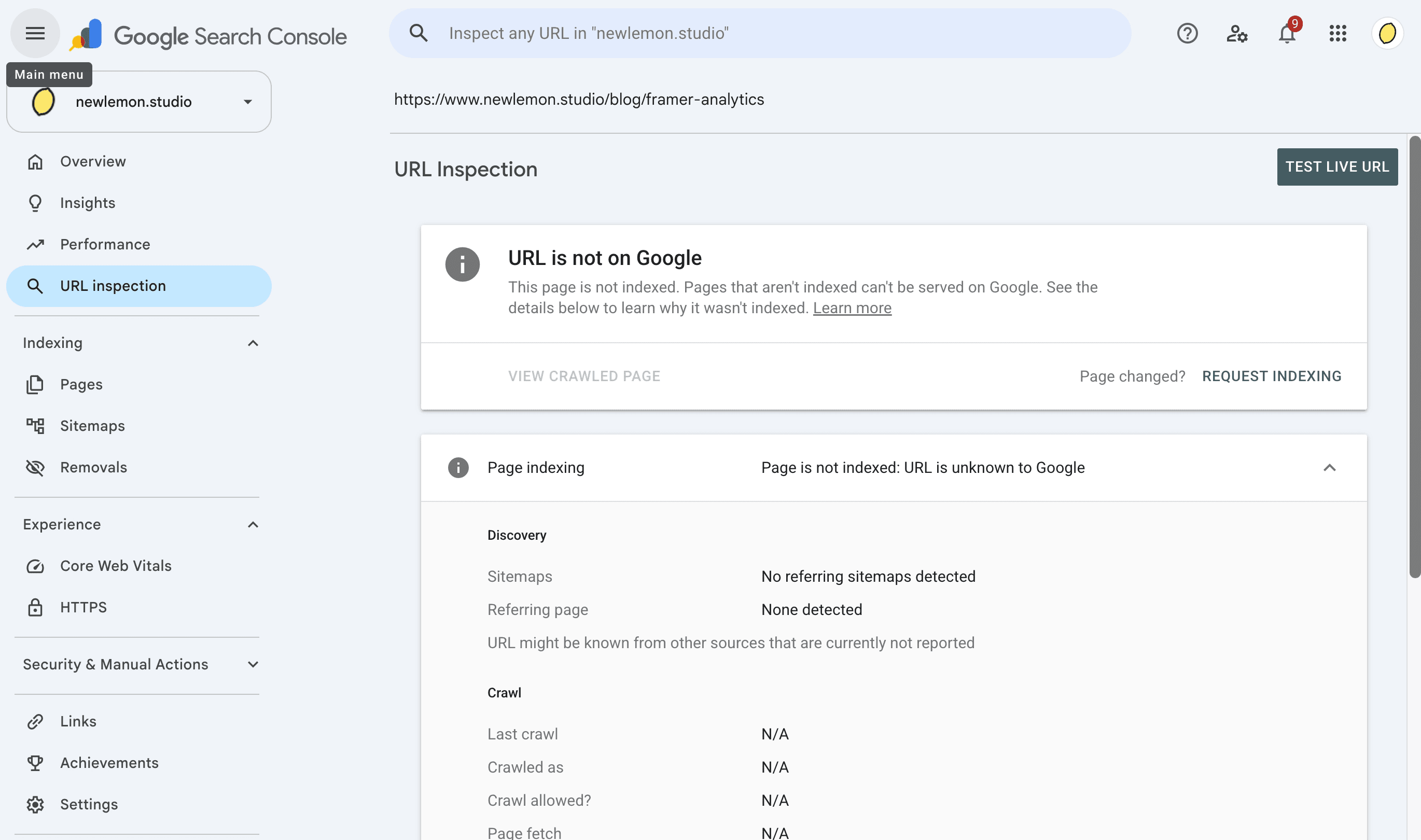
Task: Open the Help question mark icon
Action: coord(1187,33)
